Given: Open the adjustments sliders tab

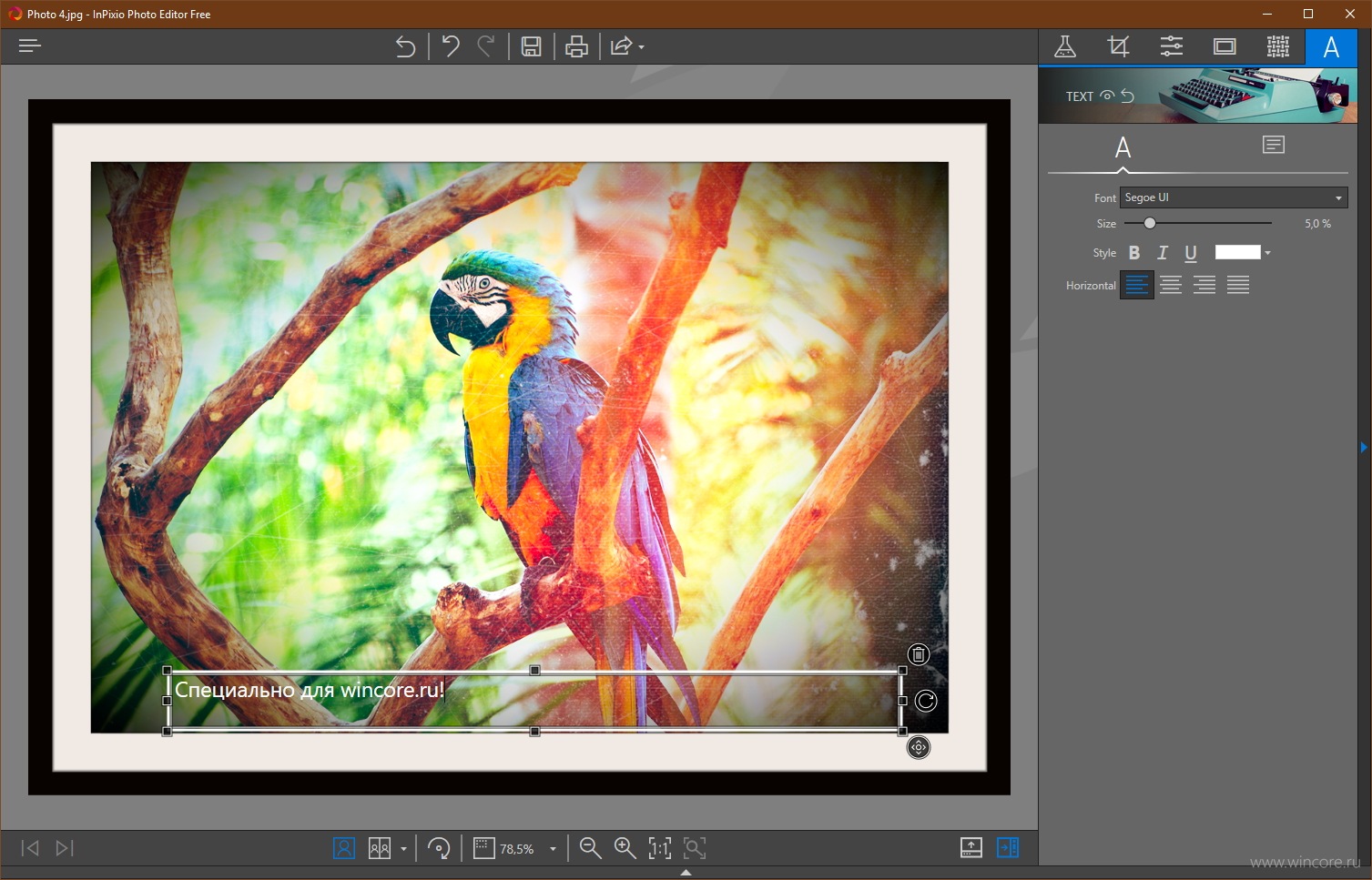Looking at the screenshot, I should [x=1172, y=46].
